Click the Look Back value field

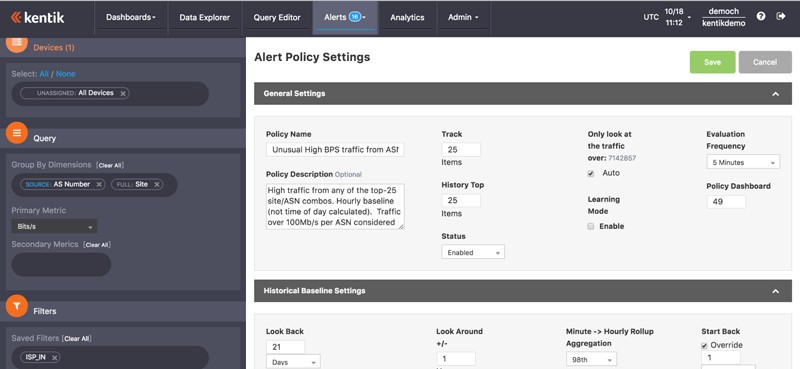(x=285, y=347)
